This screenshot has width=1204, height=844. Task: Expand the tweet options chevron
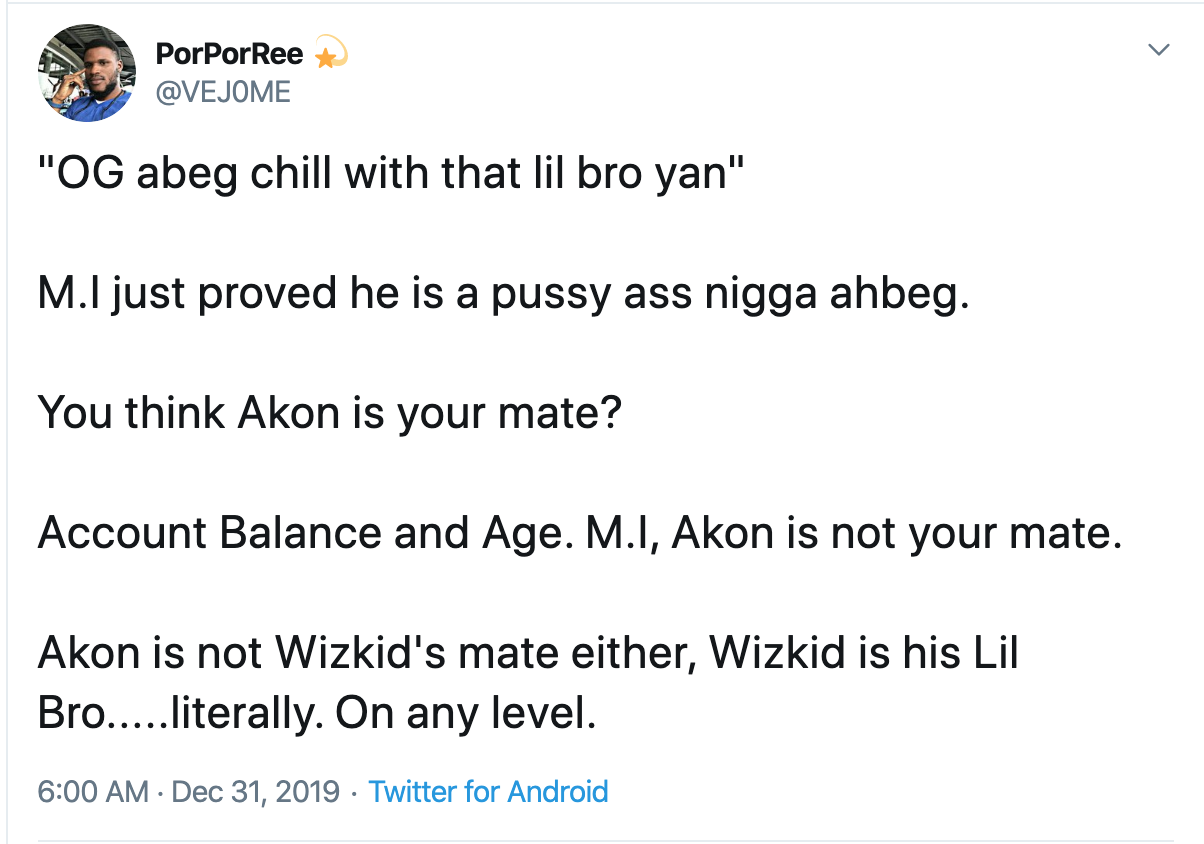(1159, 49)
